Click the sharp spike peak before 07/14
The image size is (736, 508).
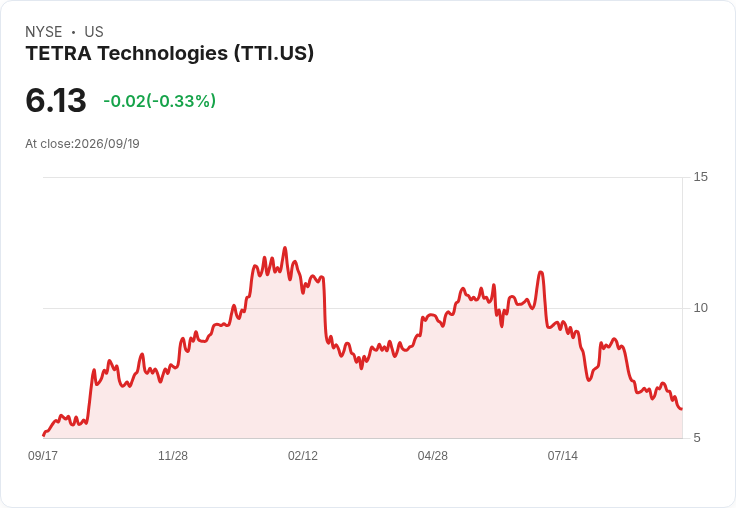[541, 272]
